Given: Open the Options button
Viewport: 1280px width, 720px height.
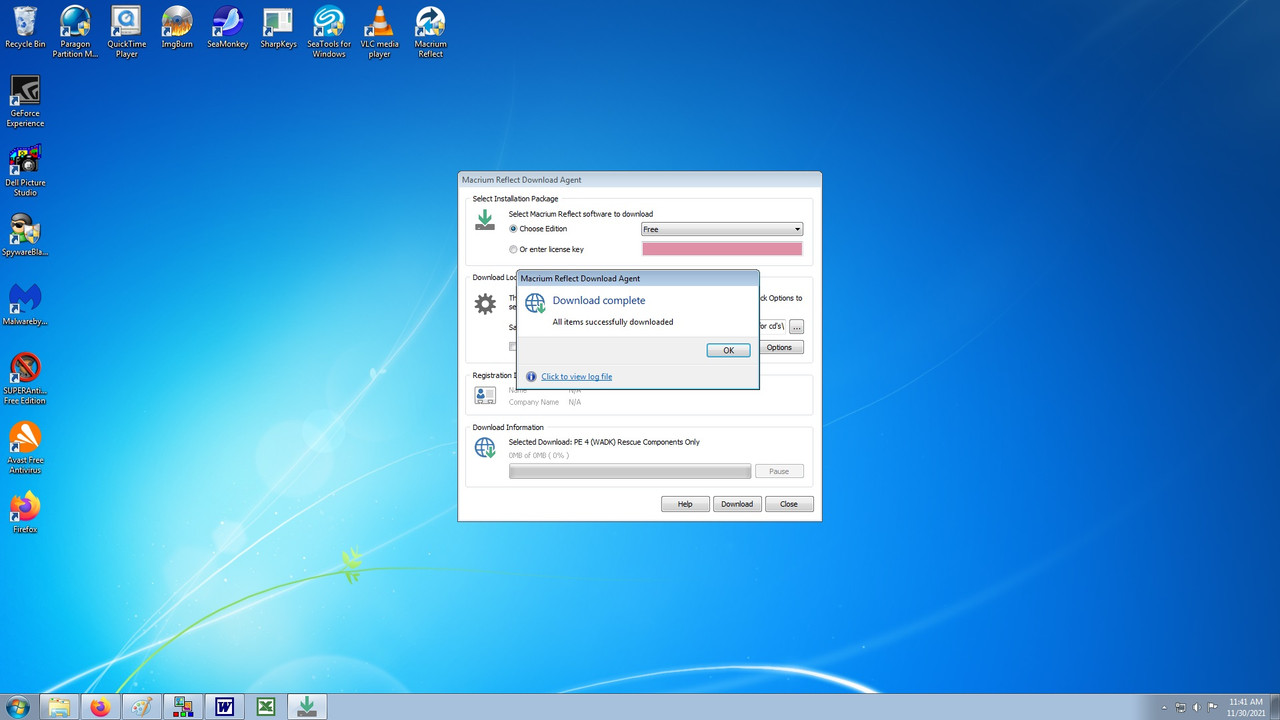Looking at the screenshot, I should point(779,347).
